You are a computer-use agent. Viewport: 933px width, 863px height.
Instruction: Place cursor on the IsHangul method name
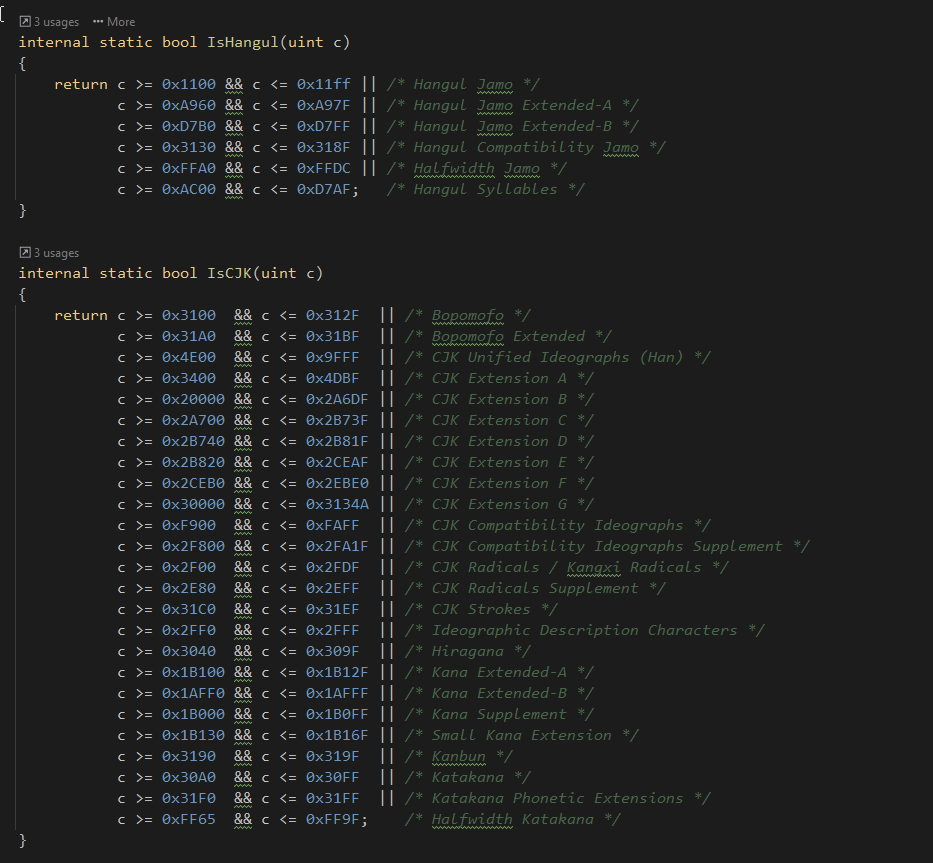238,42
